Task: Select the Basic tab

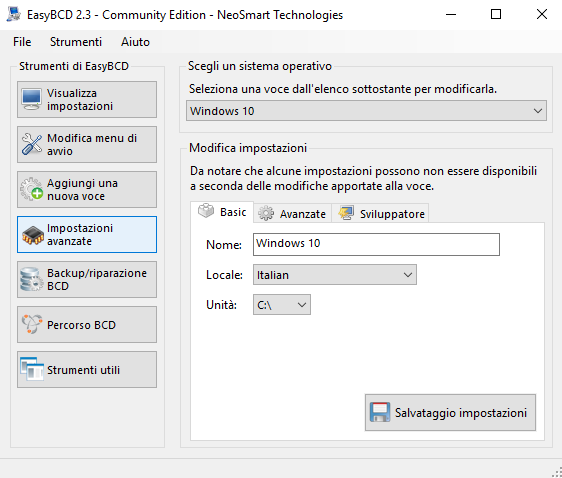Action: [222, 212]
